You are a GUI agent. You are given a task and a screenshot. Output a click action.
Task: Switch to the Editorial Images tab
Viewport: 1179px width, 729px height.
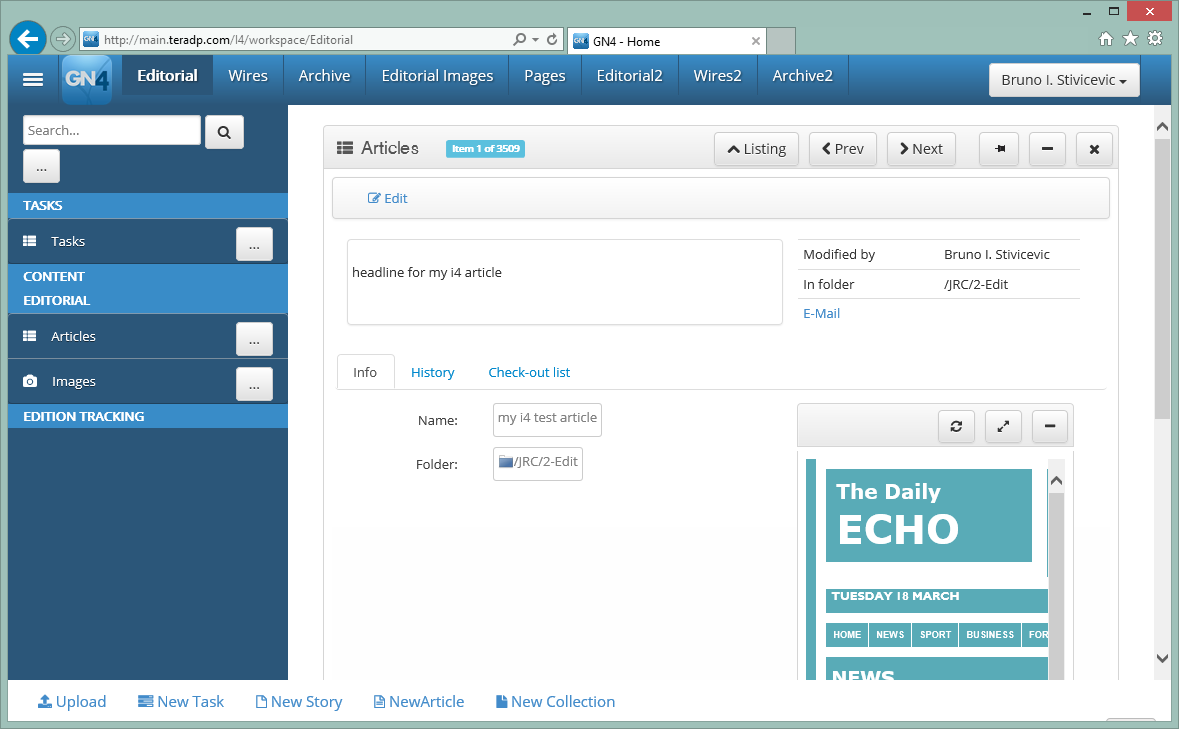click(x=437, y=76)
